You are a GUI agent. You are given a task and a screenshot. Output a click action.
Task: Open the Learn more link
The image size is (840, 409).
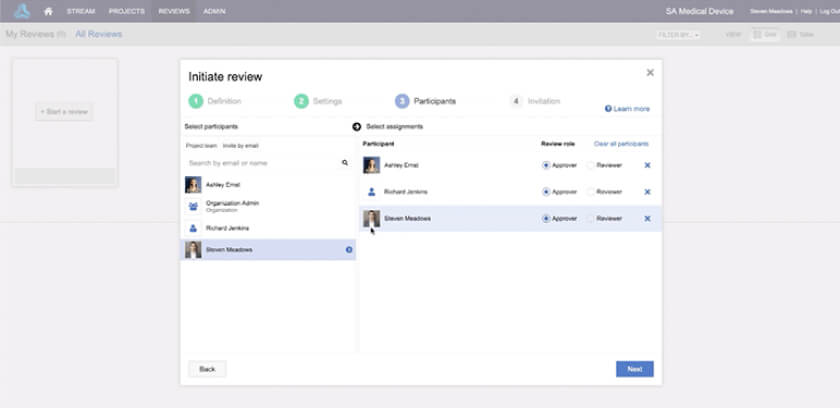point(627,109)
